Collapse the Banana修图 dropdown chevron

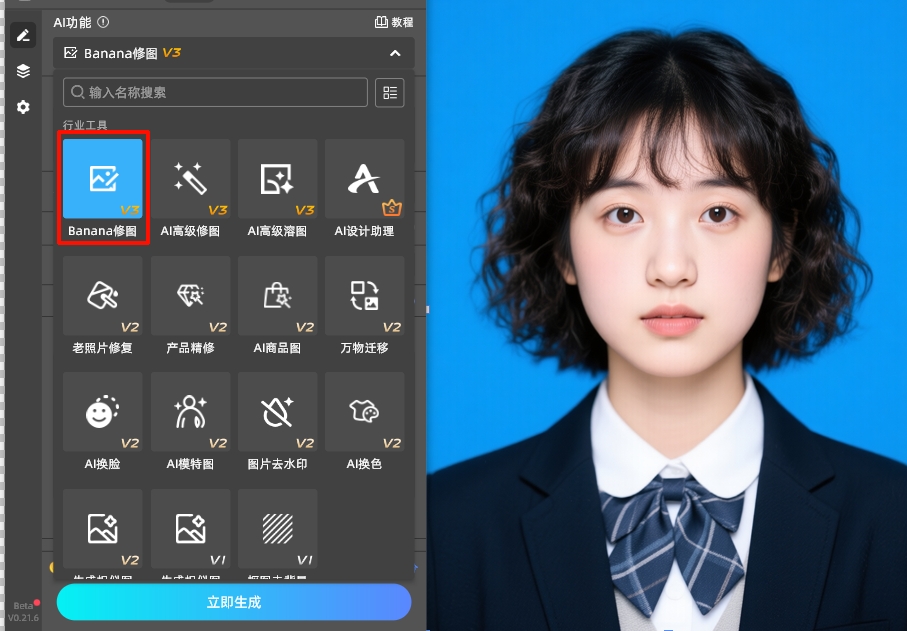tap(395, 53)
